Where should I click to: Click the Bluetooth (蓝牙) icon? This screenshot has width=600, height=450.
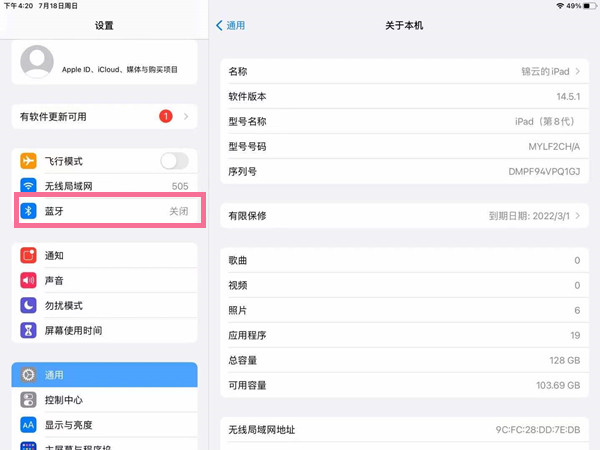pyautogui.click(x=28, y=211)
